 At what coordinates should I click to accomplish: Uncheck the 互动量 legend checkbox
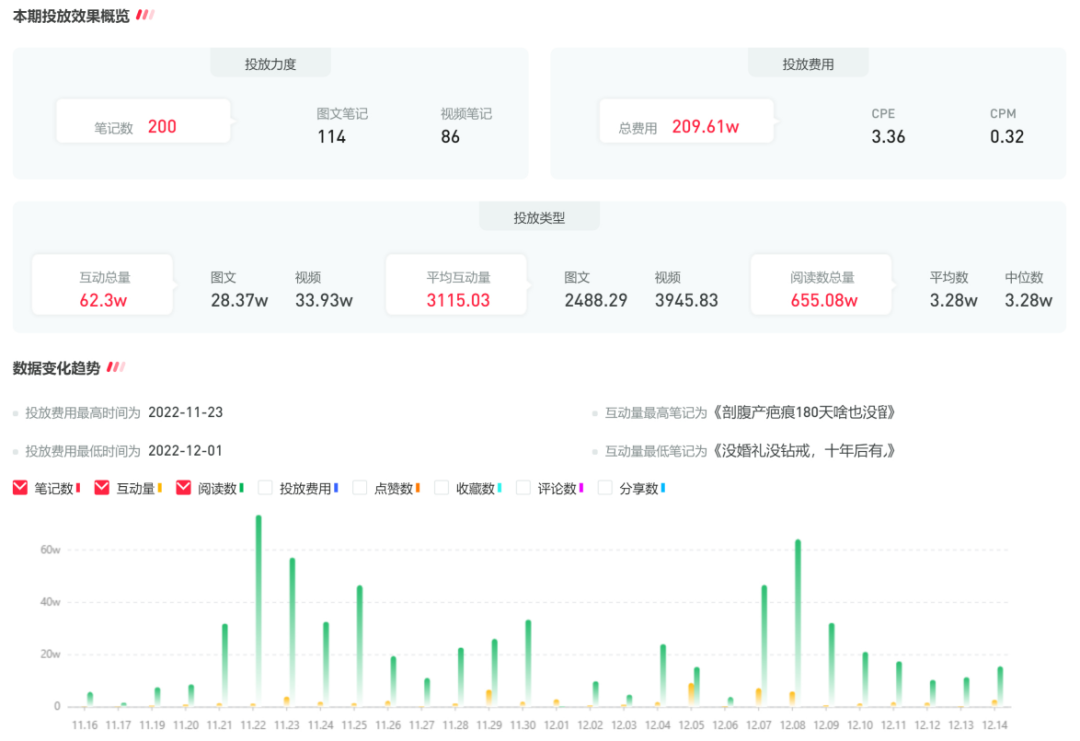point(102,488)
